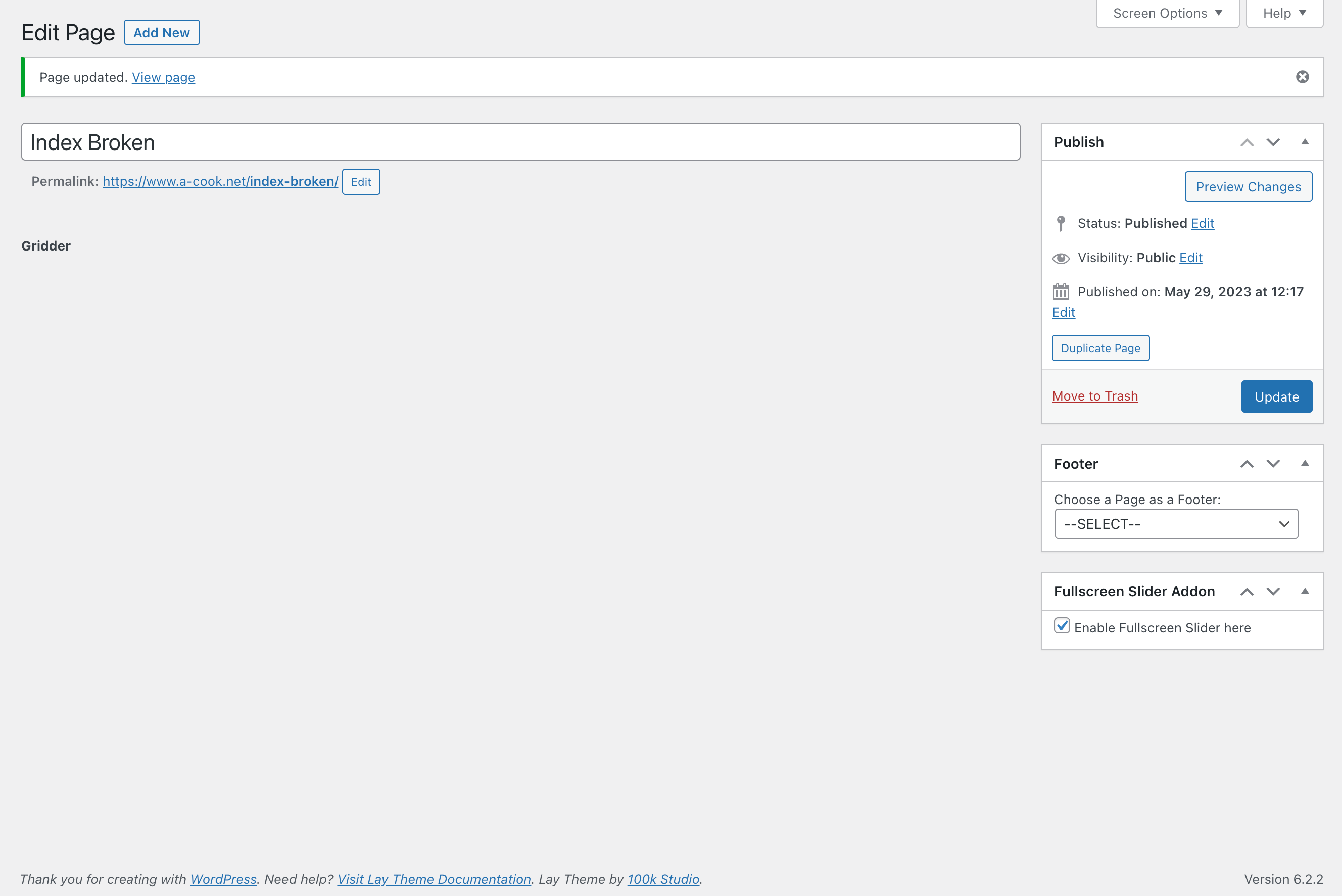Collapse the Publish panel toggle triangle
The image size is (1342, 896).
coord(1305,142)
